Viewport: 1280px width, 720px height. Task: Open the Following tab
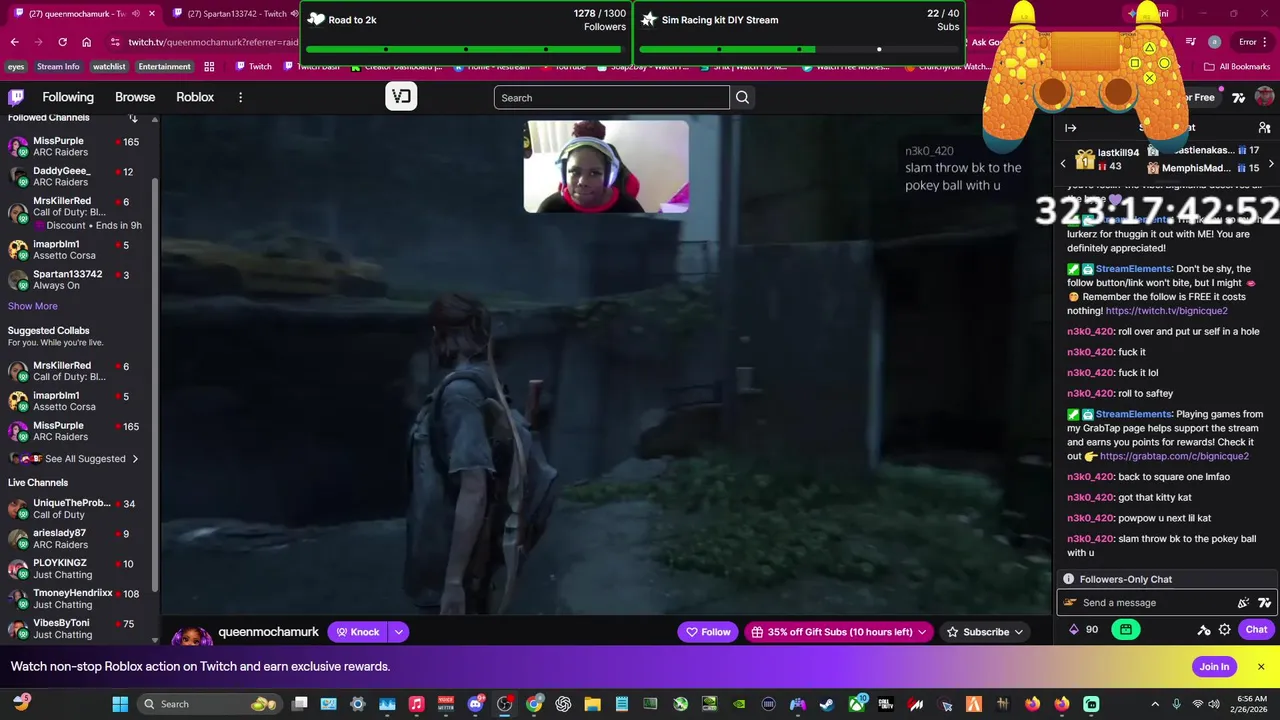click(x=68, y=97)
